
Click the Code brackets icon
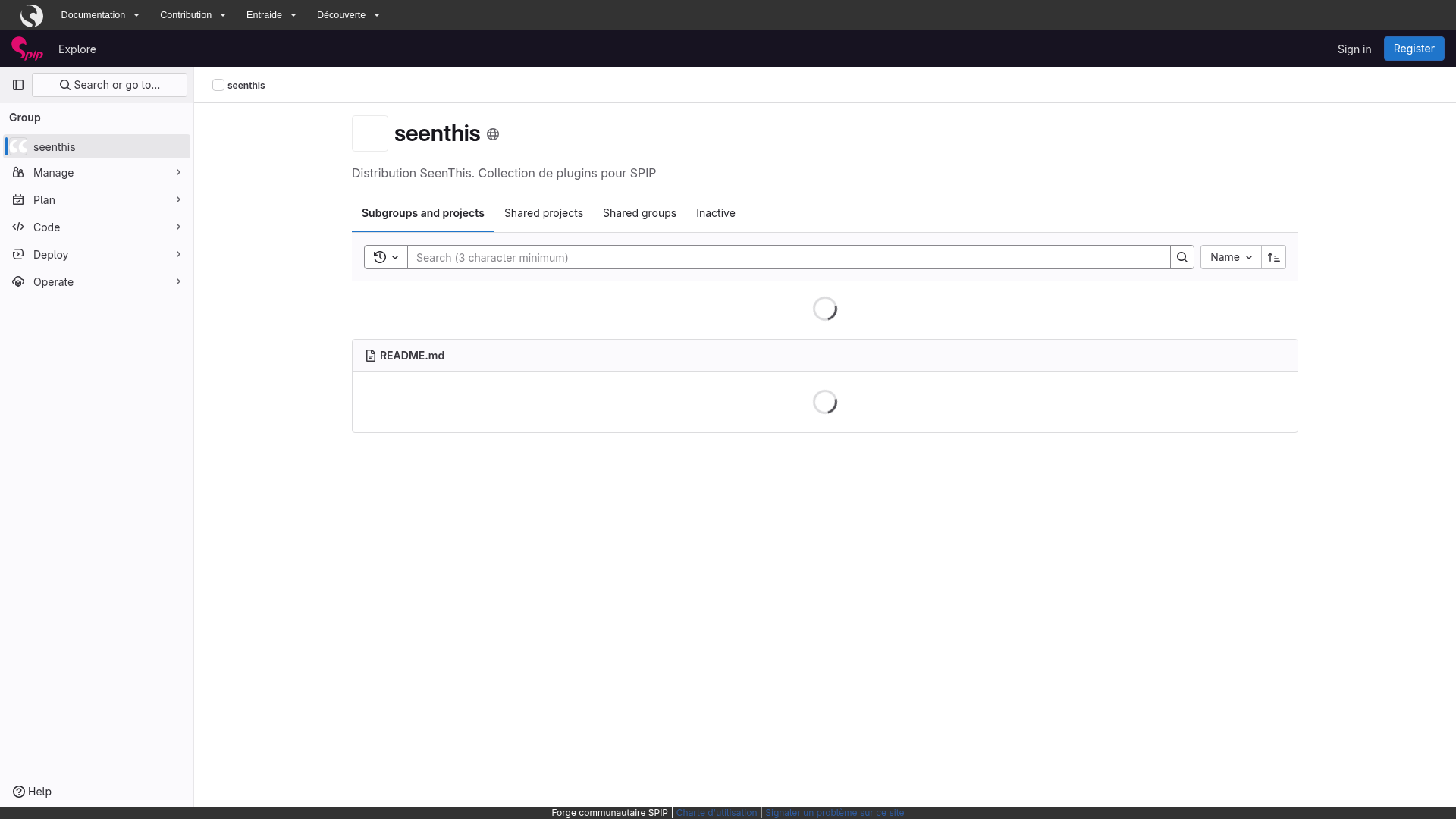[18, 227]
